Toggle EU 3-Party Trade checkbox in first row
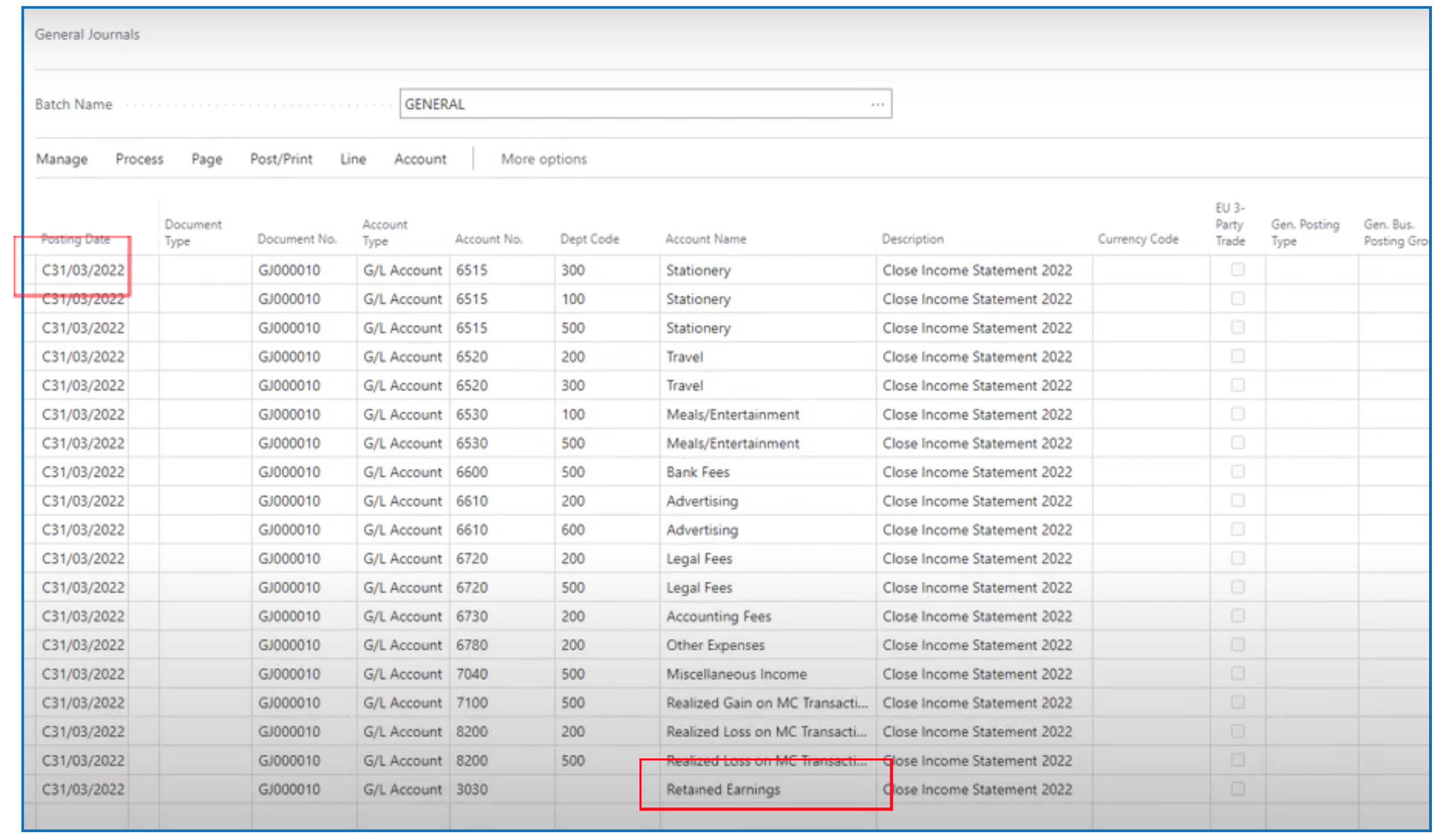This screenshot has height=840, width=1441. 1237,270
